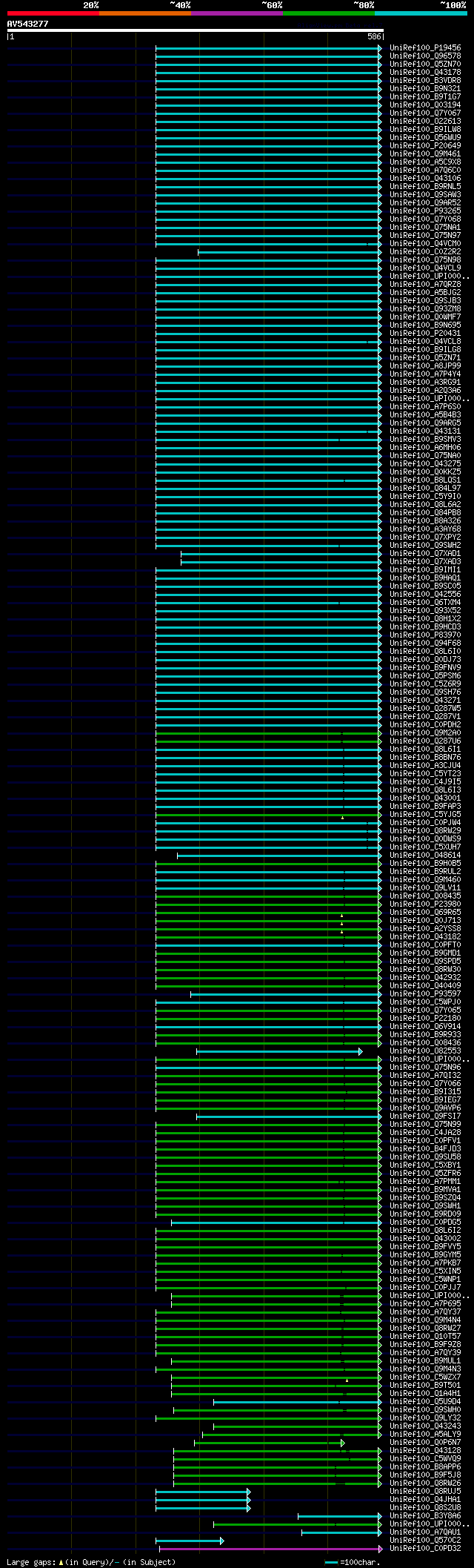Screen dimensions: 474x1568
Task: Click the query end position 586
Action: [x=374, y=36]
